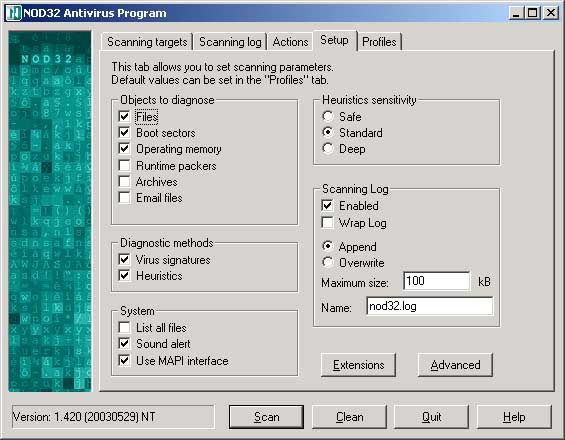Check the Archives option
The height and width of the screenshot is (440, 565).
124,182
